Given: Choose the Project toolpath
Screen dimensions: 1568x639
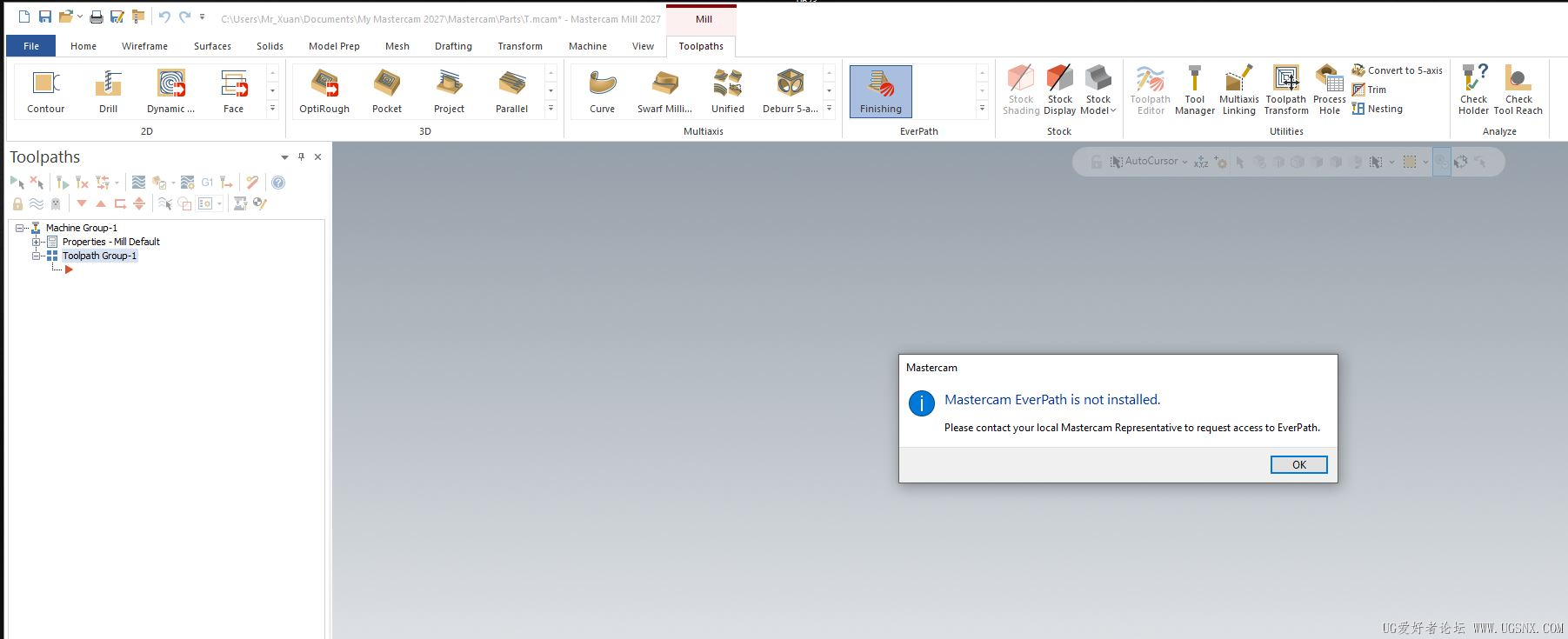Looking at the screenshot, I should [x=449, y=91].
